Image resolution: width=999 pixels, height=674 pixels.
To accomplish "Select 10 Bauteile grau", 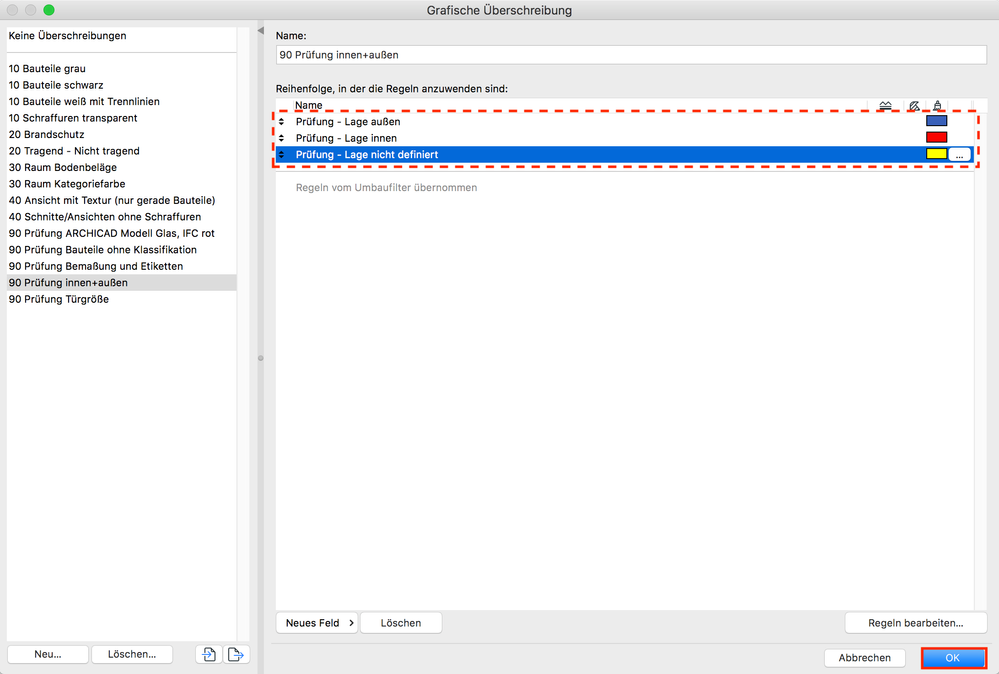I will tap(122, 69).
